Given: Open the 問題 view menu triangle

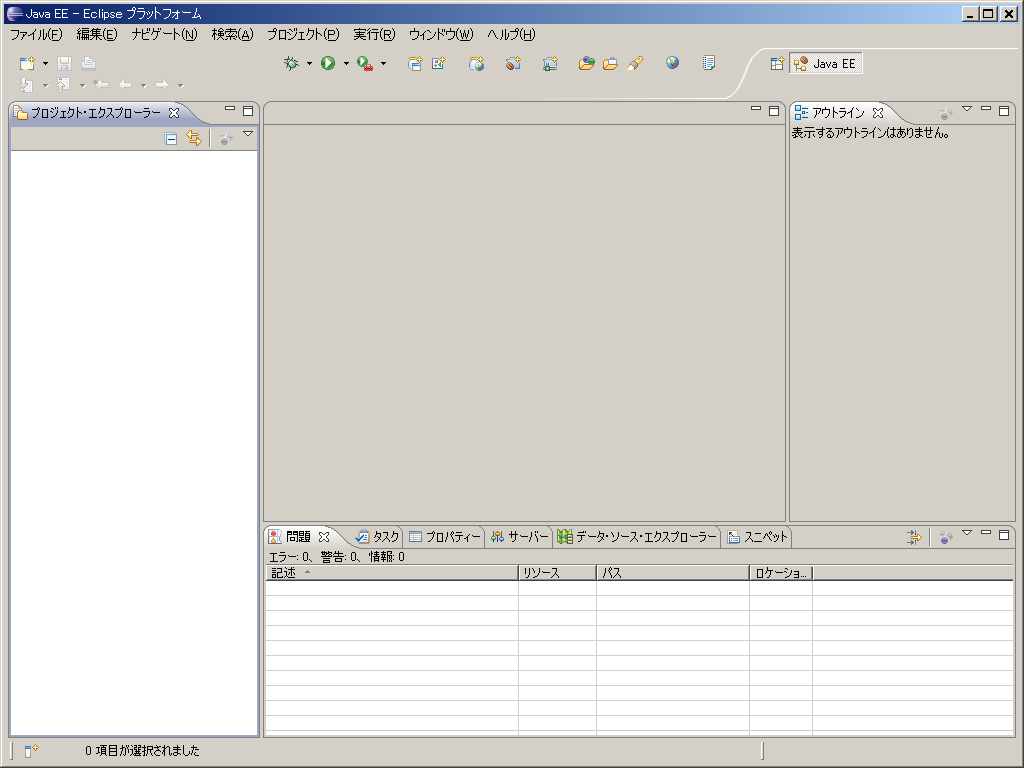Looking at the screenshot, I should (x=967, y=533).
